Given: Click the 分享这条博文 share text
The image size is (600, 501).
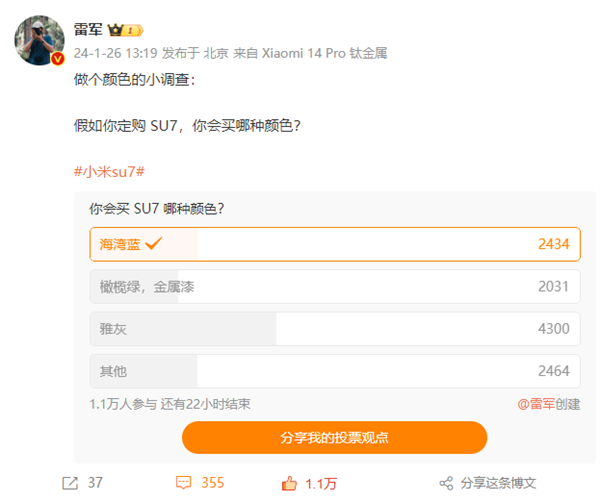Looking at the screenshot, I should point(499,483).
